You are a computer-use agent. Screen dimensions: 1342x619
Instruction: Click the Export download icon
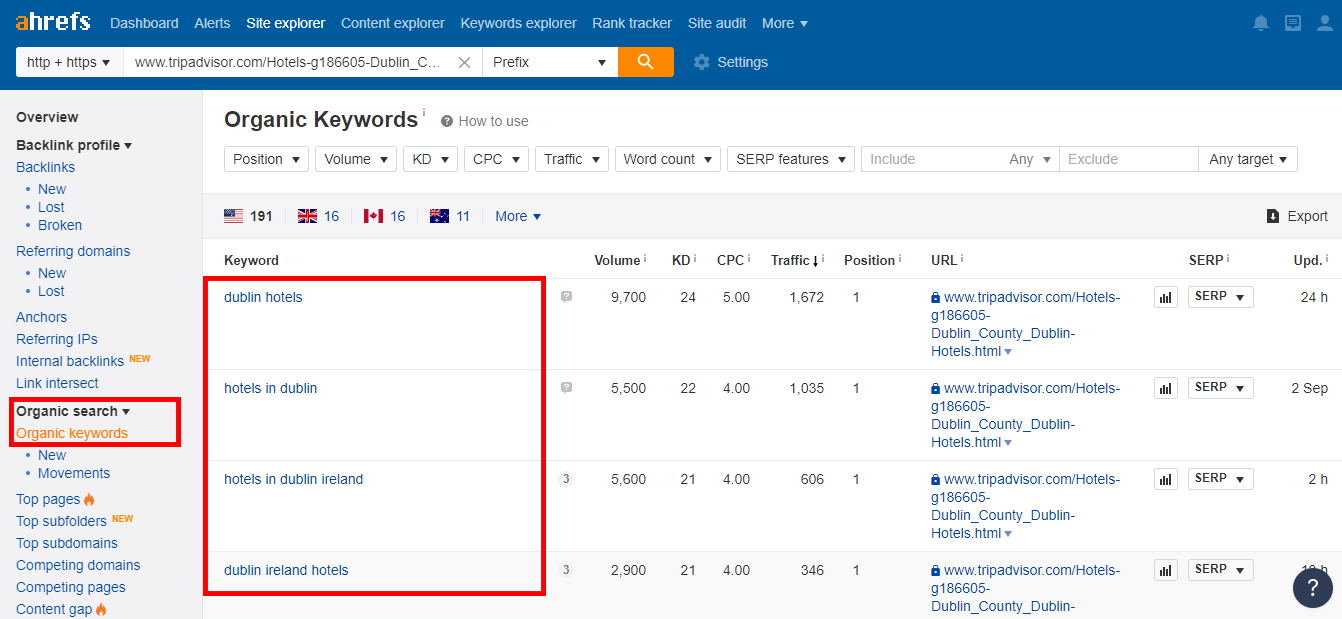(x=1273, y=216)
